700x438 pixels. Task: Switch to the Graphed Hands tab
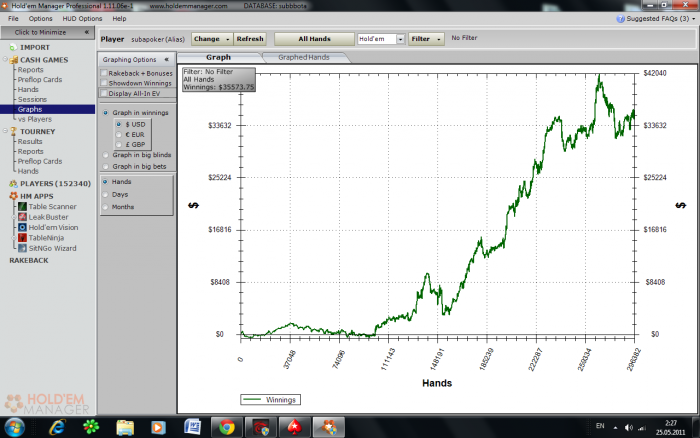pyautogui.click(x=304, y=57)
